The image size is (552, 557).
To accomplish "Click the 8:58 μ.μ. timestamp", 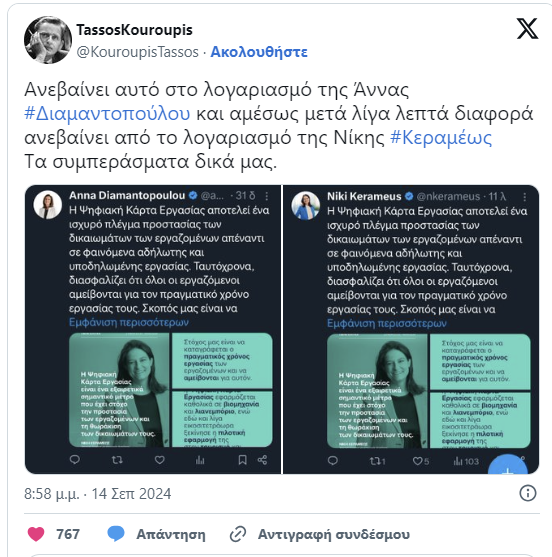I will tap(52, 494).
